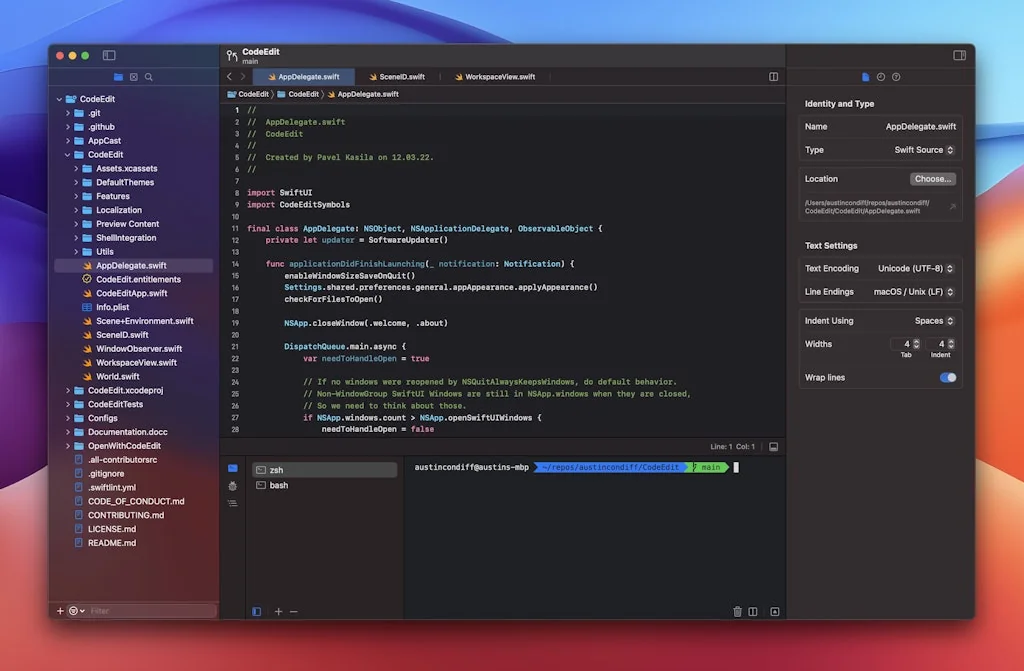
Task: Toggle the Wrap lines switch
Action: 947,378
